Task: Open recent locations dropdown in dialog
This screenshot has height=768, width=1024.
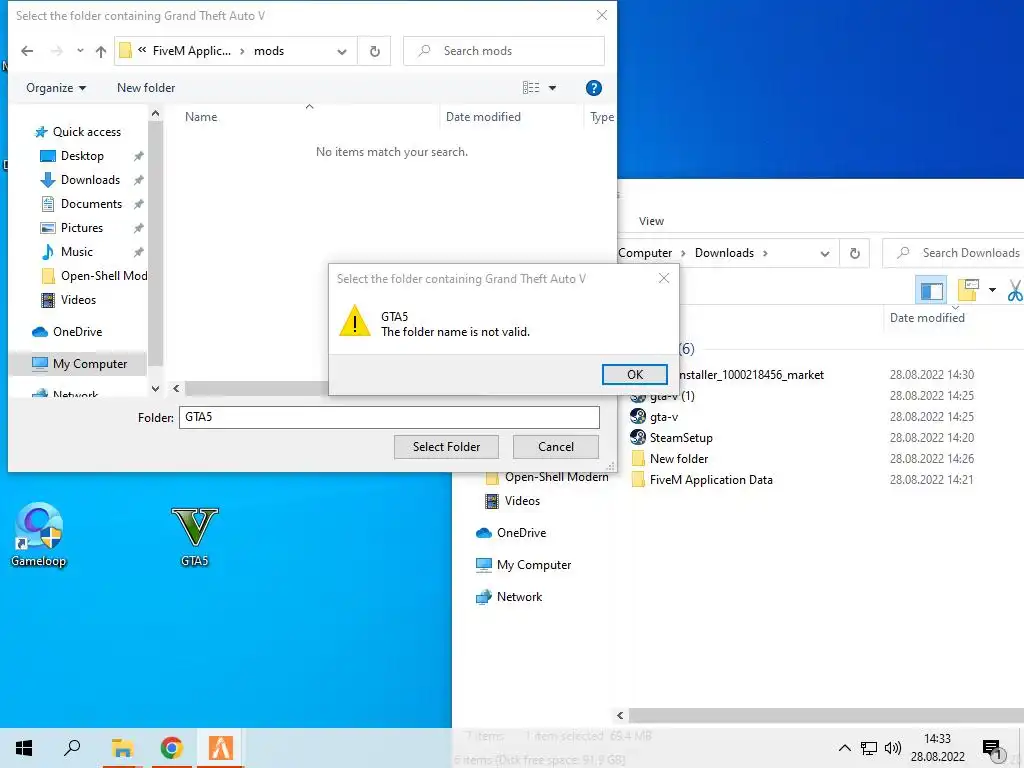Action: (x=80, y=51)
